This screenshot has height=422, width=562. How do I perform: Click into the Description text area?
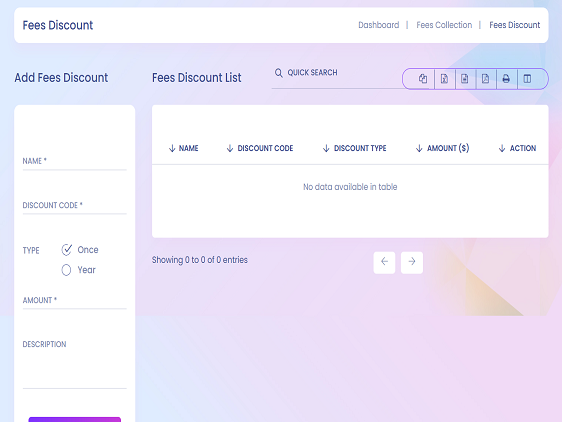tap(75, 363)
